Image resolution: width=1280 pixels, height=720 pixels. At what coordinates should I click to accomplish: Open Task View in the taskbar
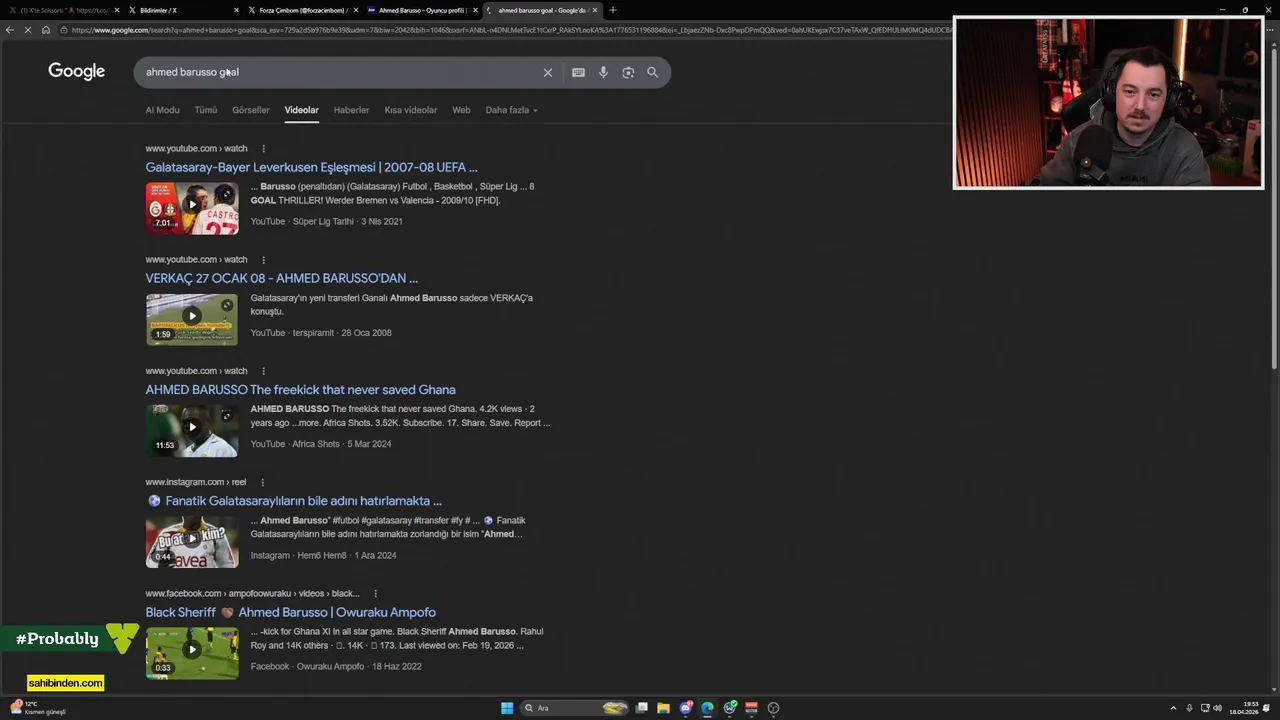[642, 708]
